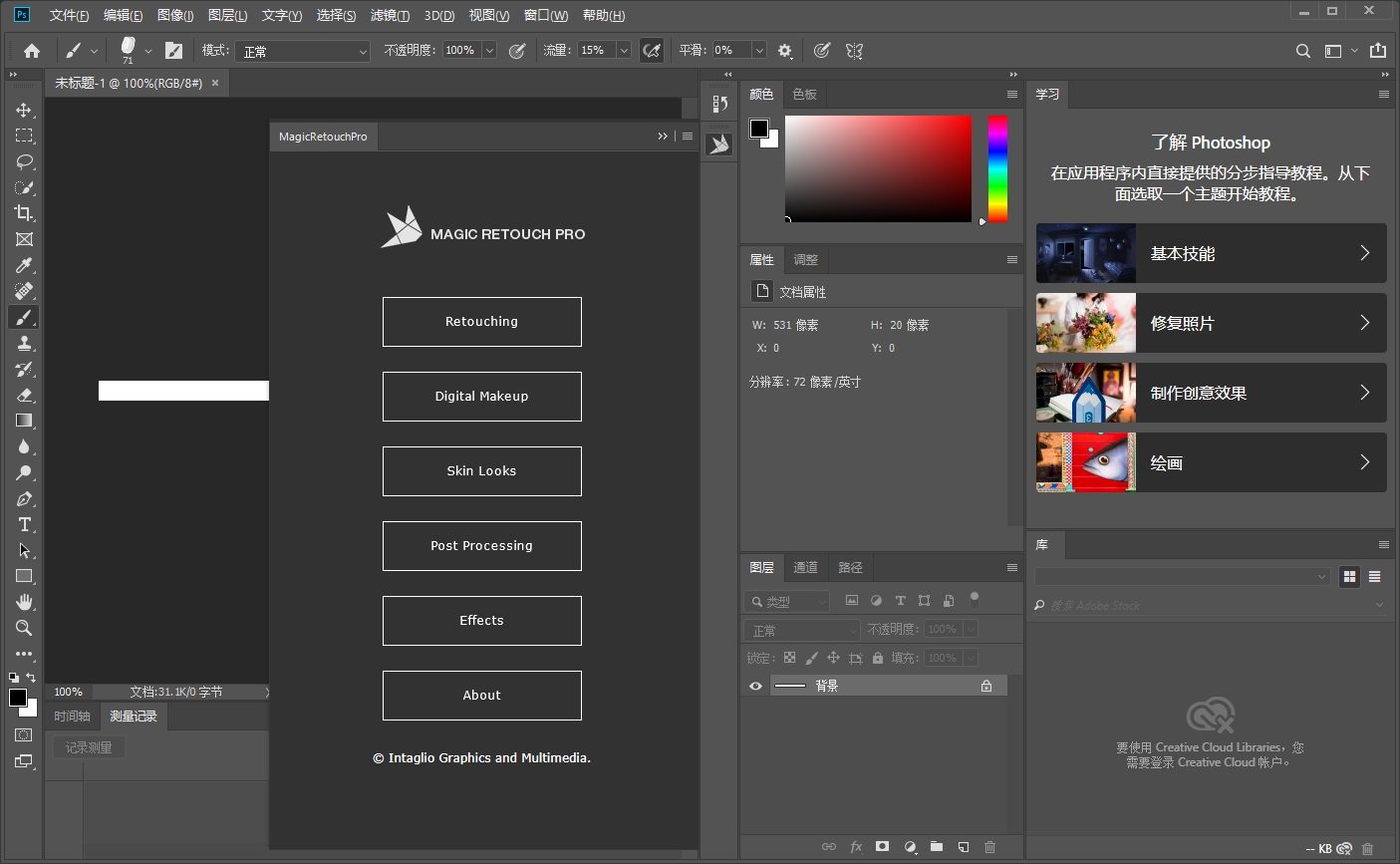
Task: Select the Move tool
Action: pos(24,110)
